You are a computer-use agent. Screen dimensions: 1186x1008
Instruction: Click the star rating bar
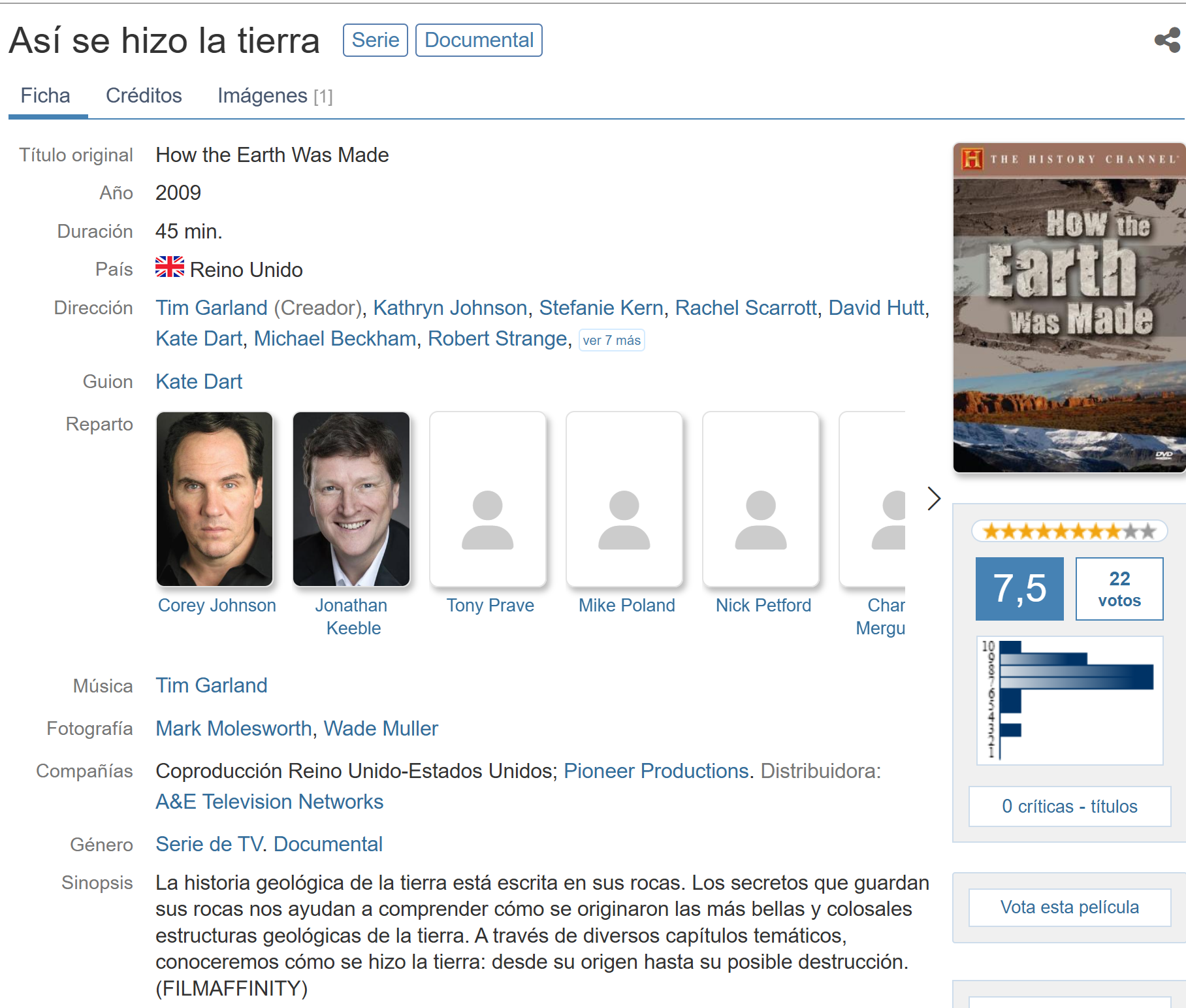tap(1069, 531)
